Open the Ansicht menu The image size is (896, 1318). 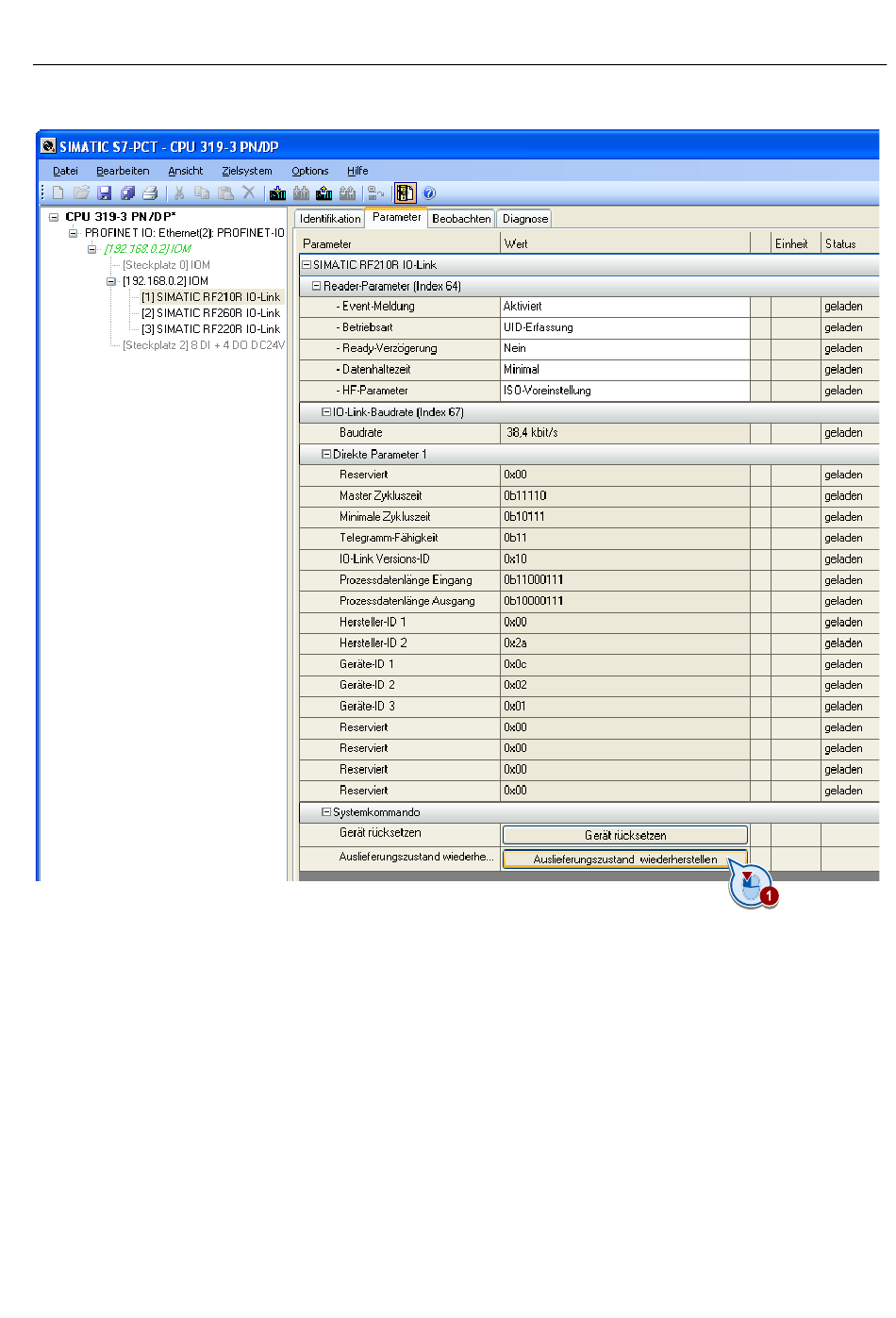tap(186, 171)
